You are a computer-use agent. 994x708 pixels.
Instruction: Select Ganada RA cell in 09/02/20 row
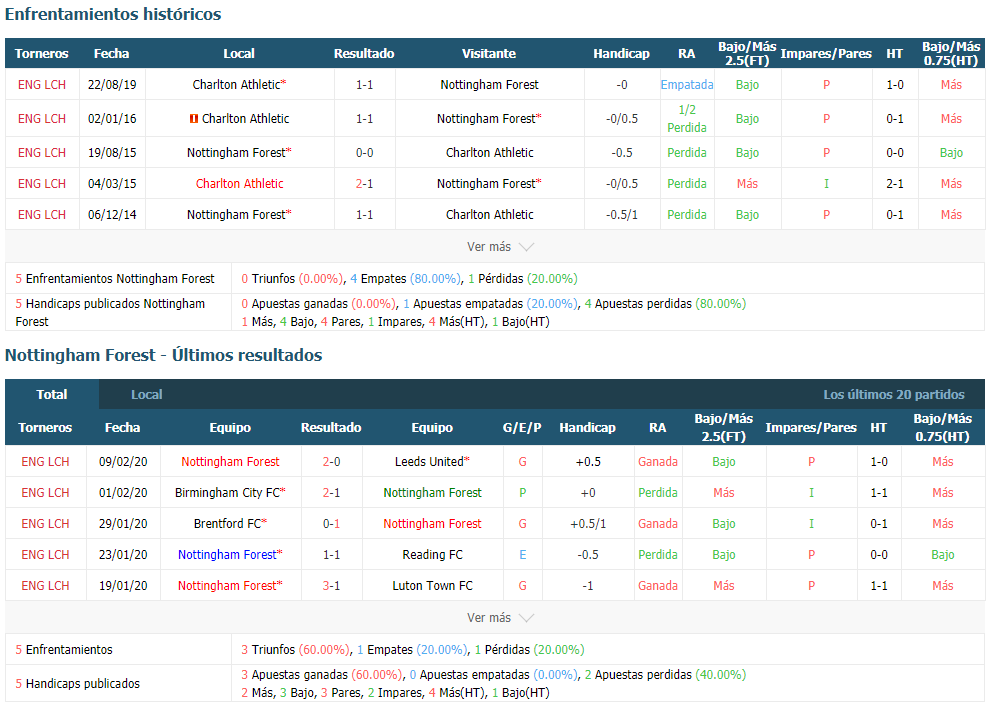(x=657, y=462)
